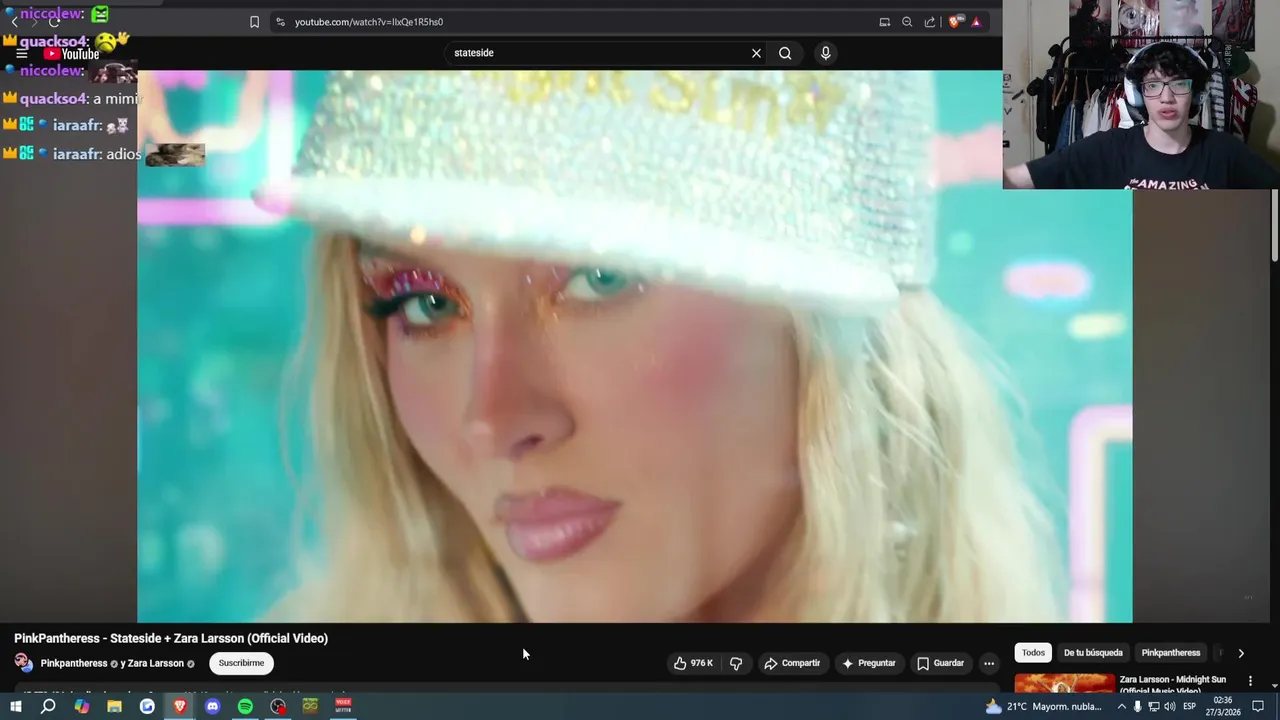Open the Brave Shields lion icon
The image size is (1280, 720).
955,22
